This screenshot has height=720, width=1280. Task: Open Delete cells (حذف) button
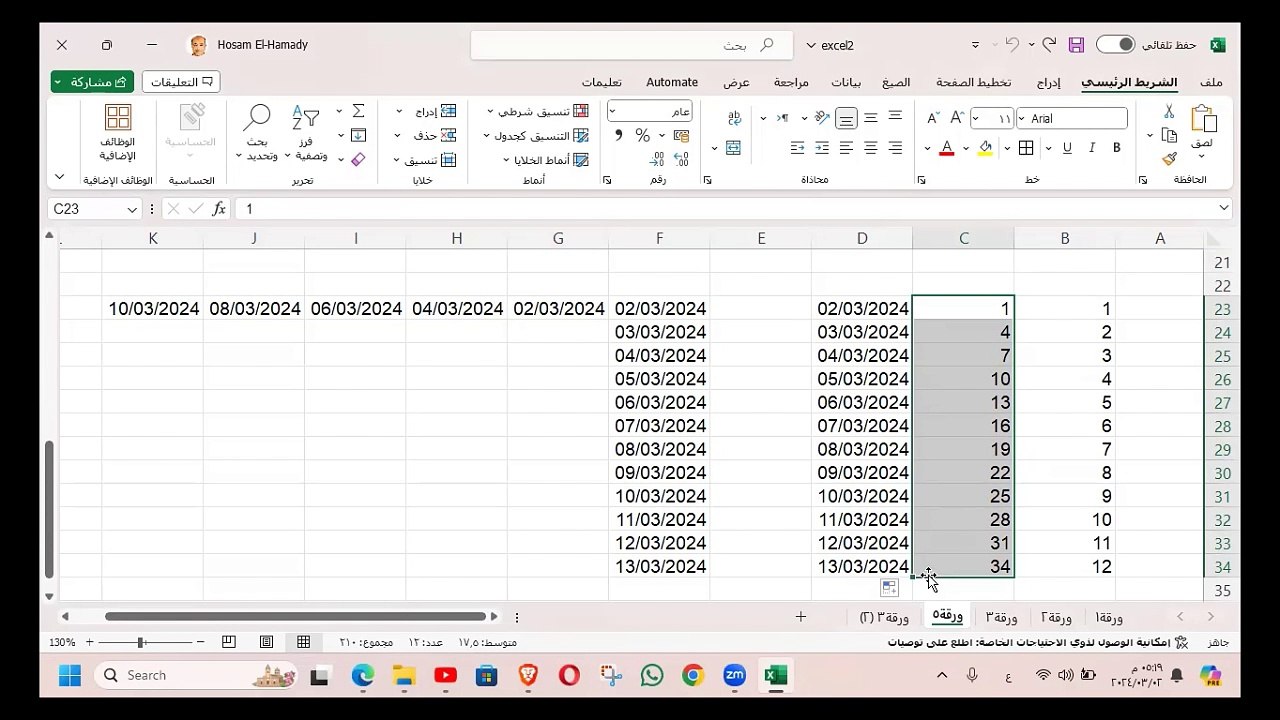427,135
